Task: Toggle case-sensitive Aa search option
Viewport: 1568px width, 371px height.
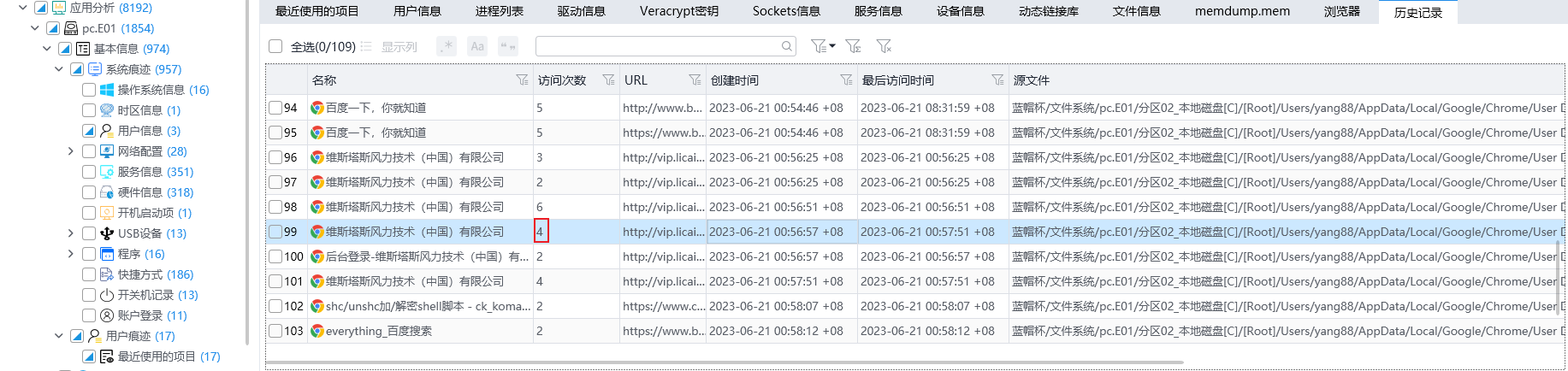Action: click(x=477, y=46)
